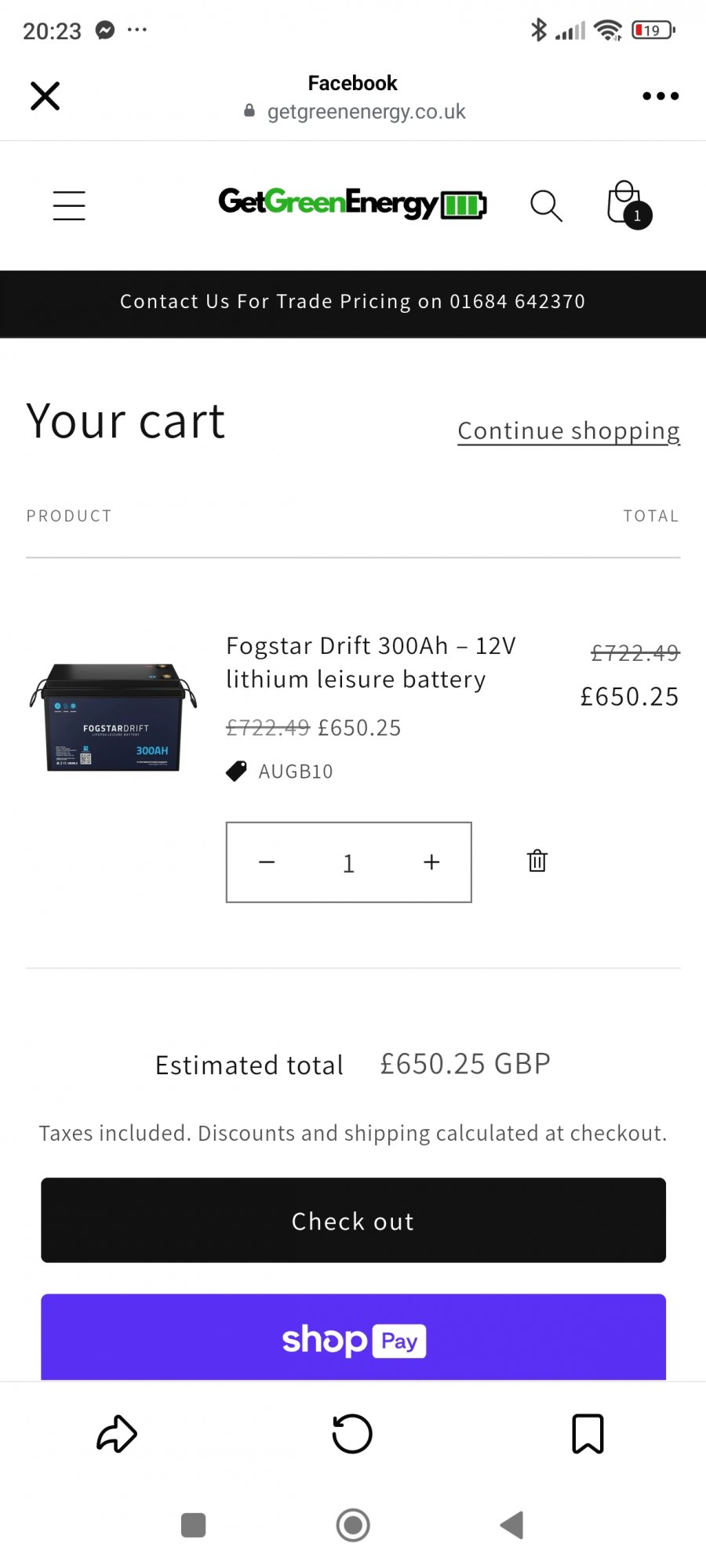Open the Fogstar Drift 300Ah product title
This screenshot has width=706, height=1568.
click(370, 662)
